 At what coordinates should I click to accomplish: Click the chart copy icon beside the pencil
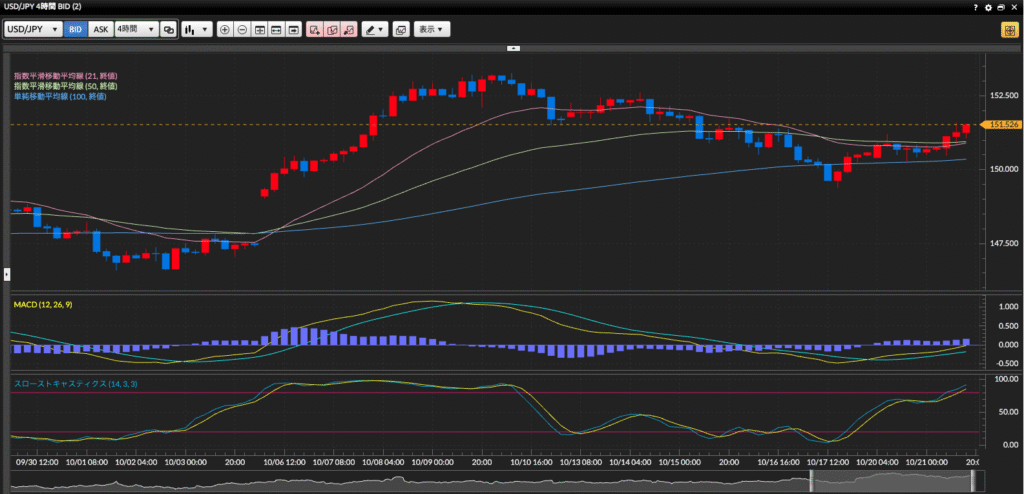401,30
